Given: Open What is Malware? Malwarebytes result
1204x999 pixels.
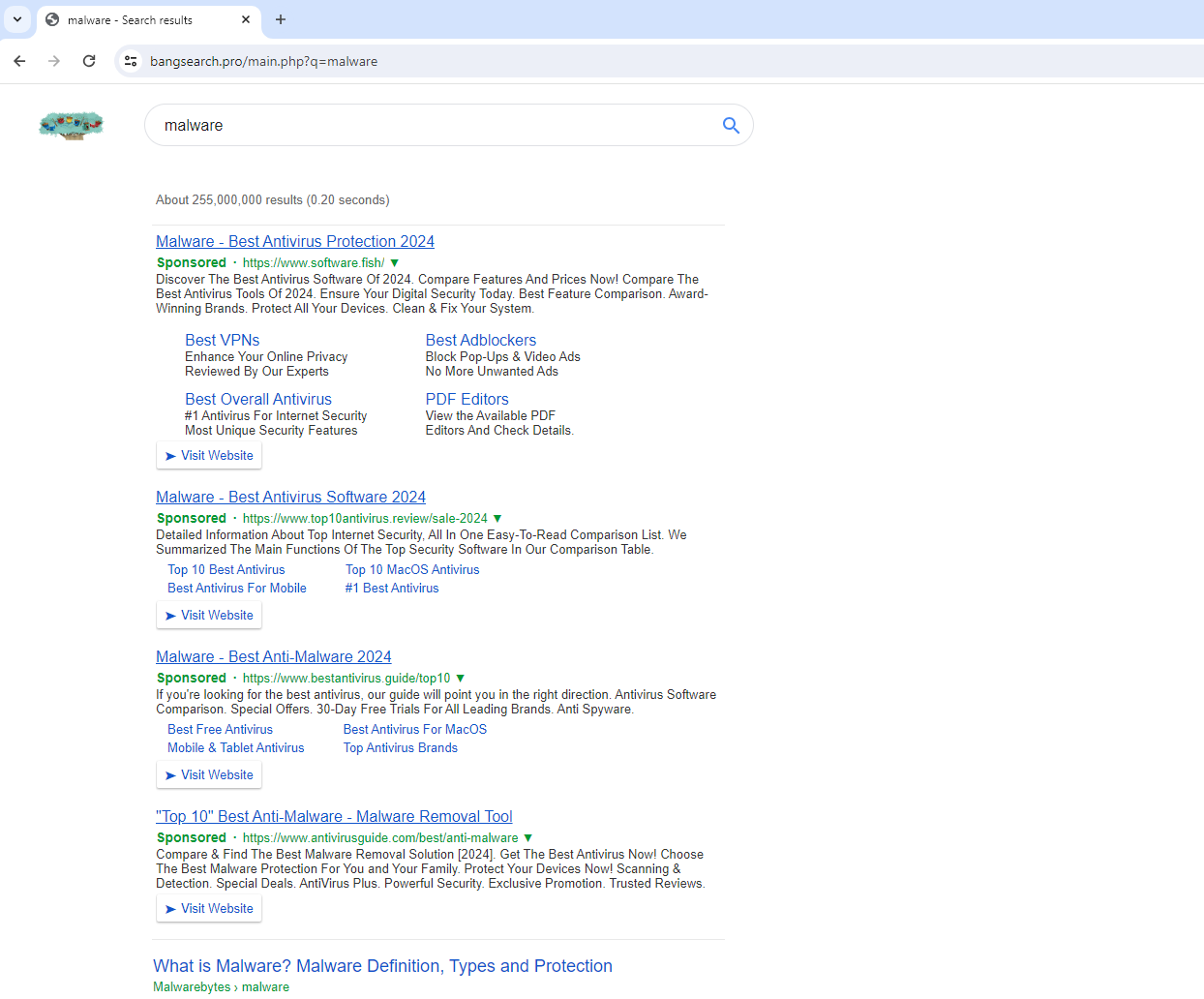Looking at the screenshot, I should tap(382, 965).
